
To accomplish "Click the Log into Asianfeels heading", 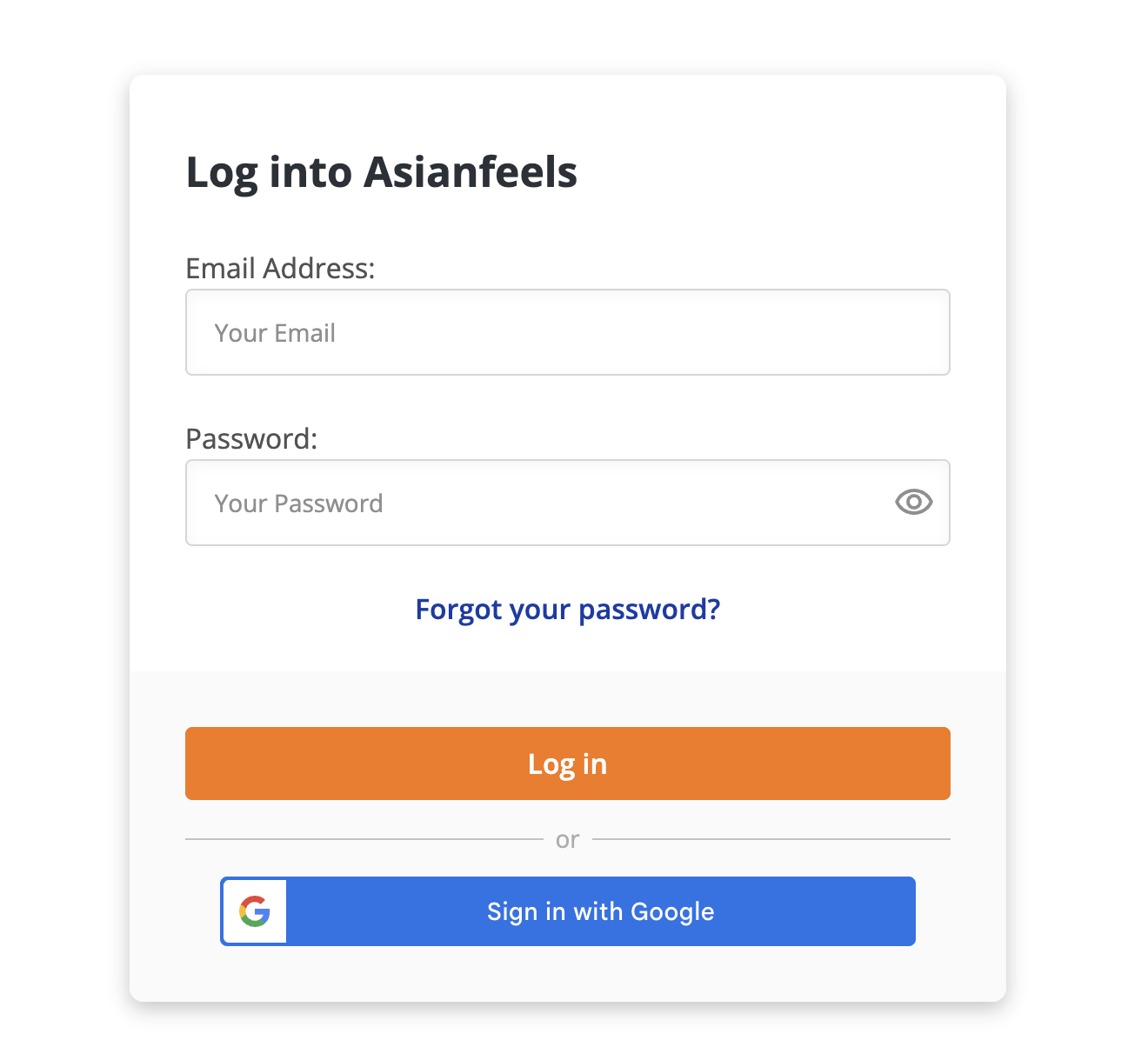I will pyautogui.click(x=381, y=172).
